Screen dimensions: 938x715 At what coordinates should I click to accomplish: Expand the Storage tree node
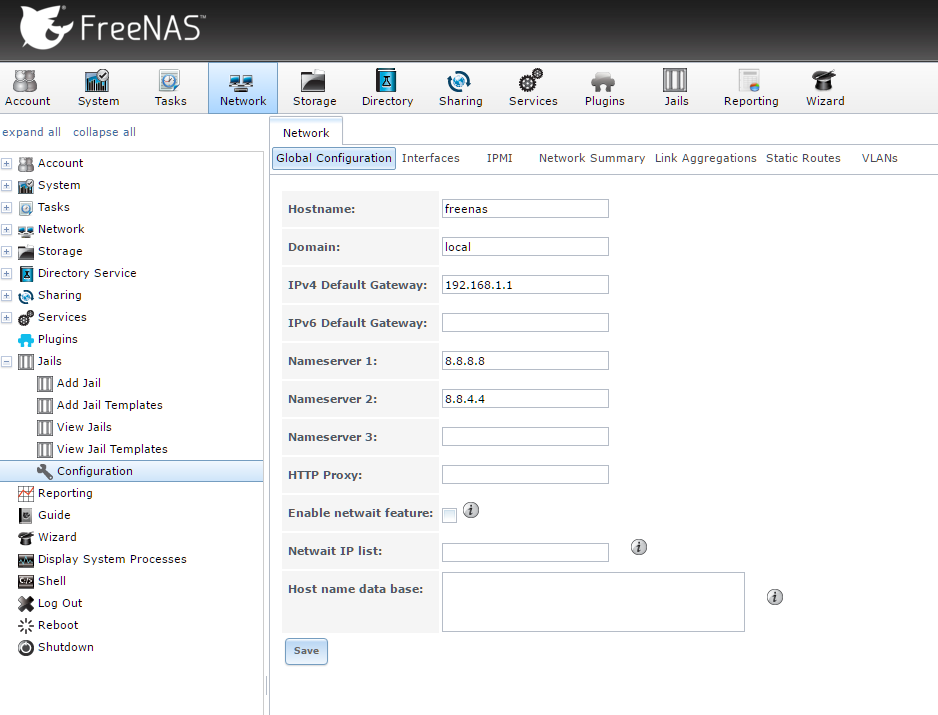point(7,251)
